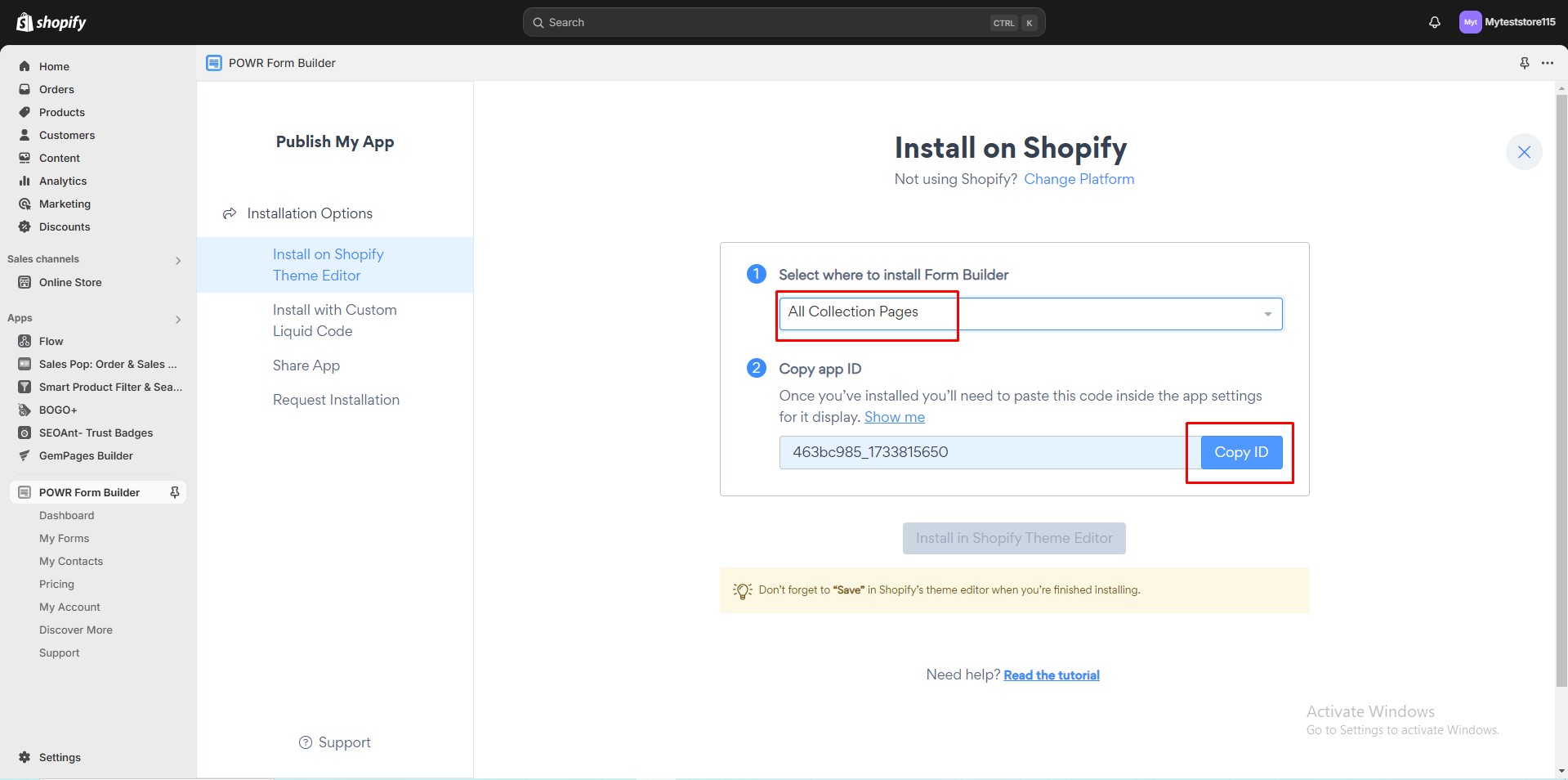Image resolution: width=1568 pixels, height=780 pixels.
Task: Click the Change Platform link
Action: pyautogui.click(x=1079, y=179)
